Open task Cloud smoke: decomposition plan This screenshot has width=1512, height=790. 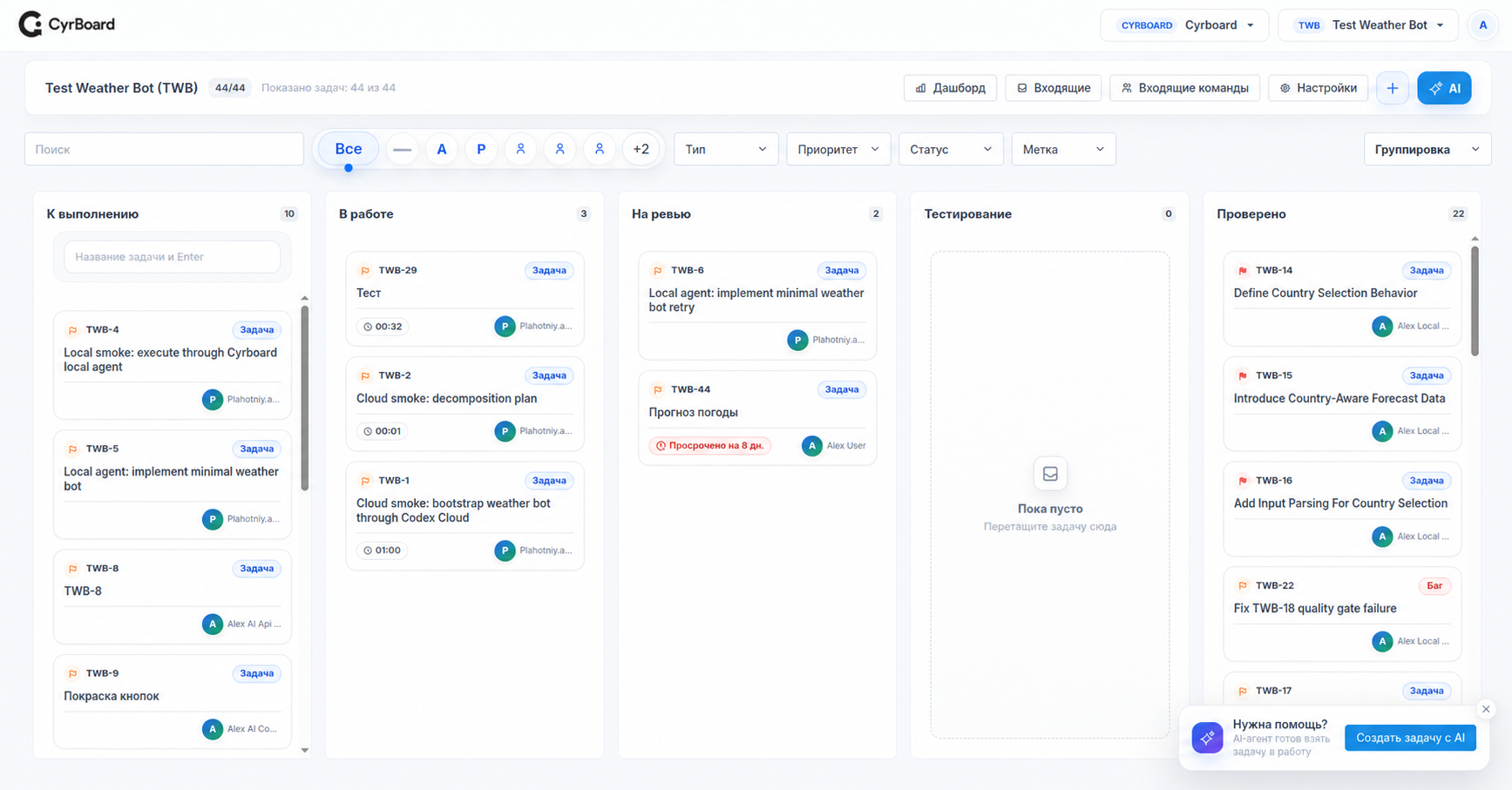click(446, 399)
